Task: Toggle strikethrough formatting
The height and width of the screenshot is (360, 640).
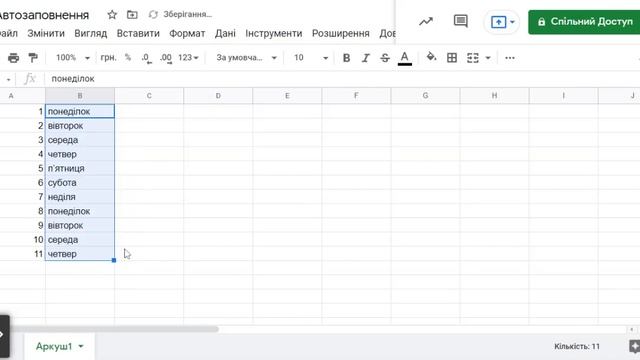Action: (384, 58)
